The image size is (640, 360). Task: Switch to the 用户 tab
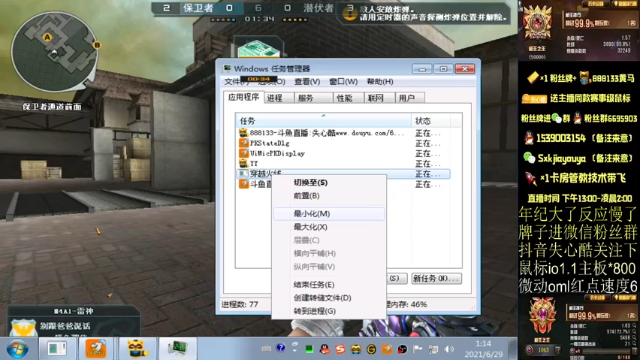coord(410,98)
